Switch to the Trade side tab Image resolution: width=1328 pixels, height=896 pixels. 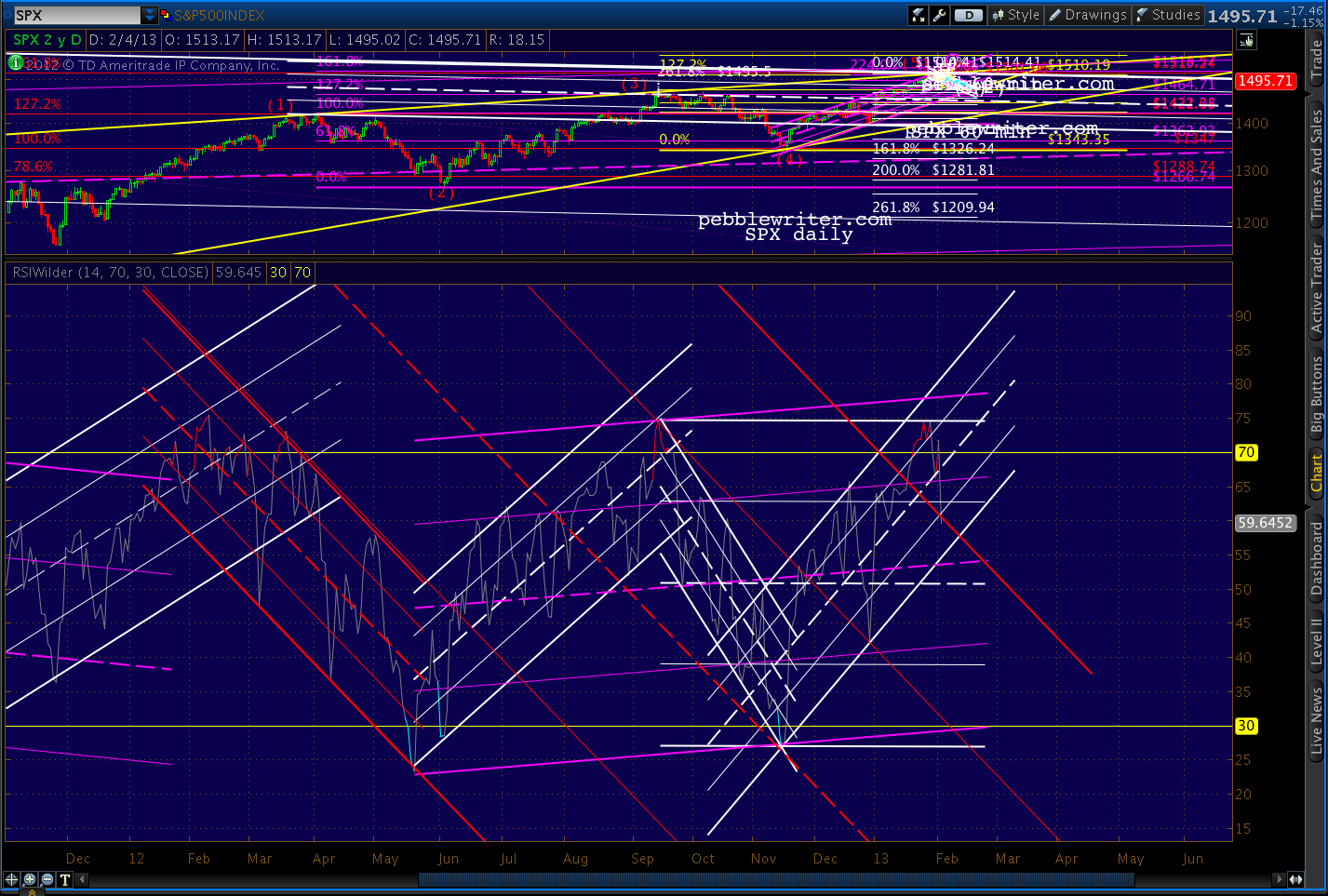[x=1316, y=60]
